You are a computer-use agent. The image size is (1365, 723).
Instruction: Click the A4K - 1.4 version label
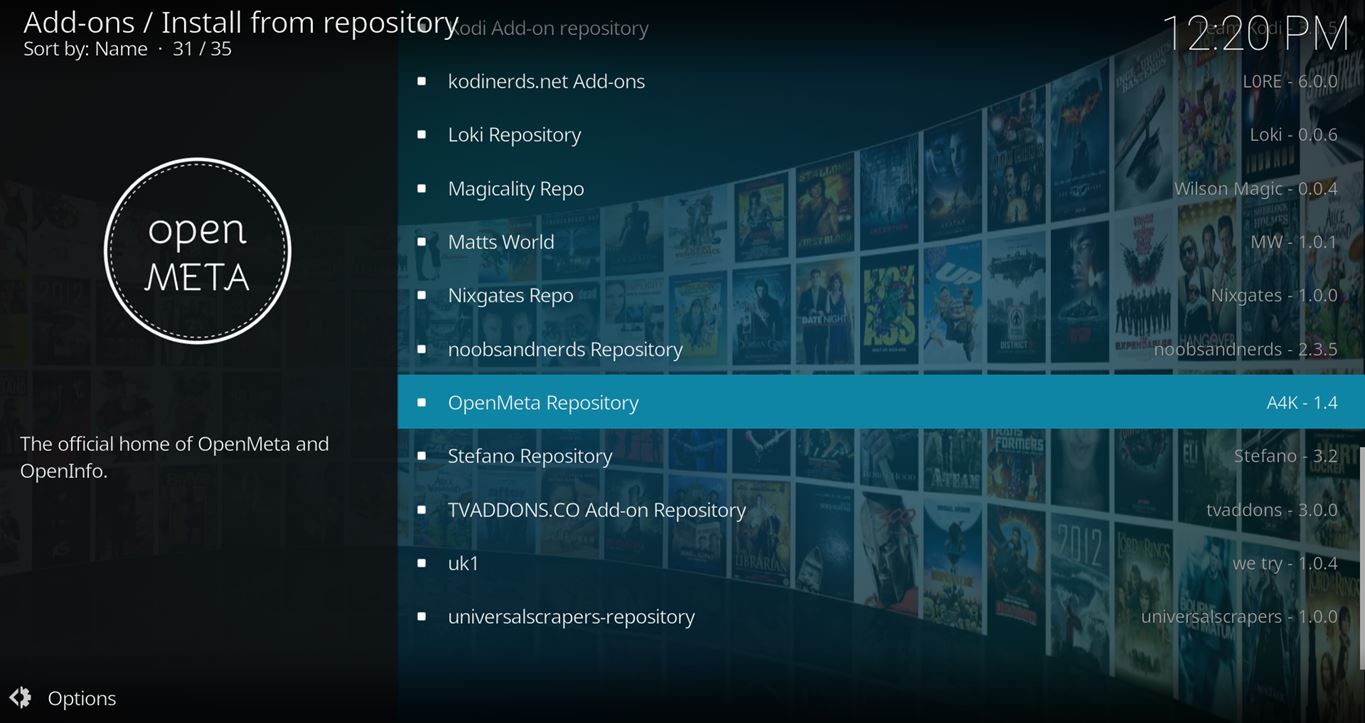point(1301,403)
